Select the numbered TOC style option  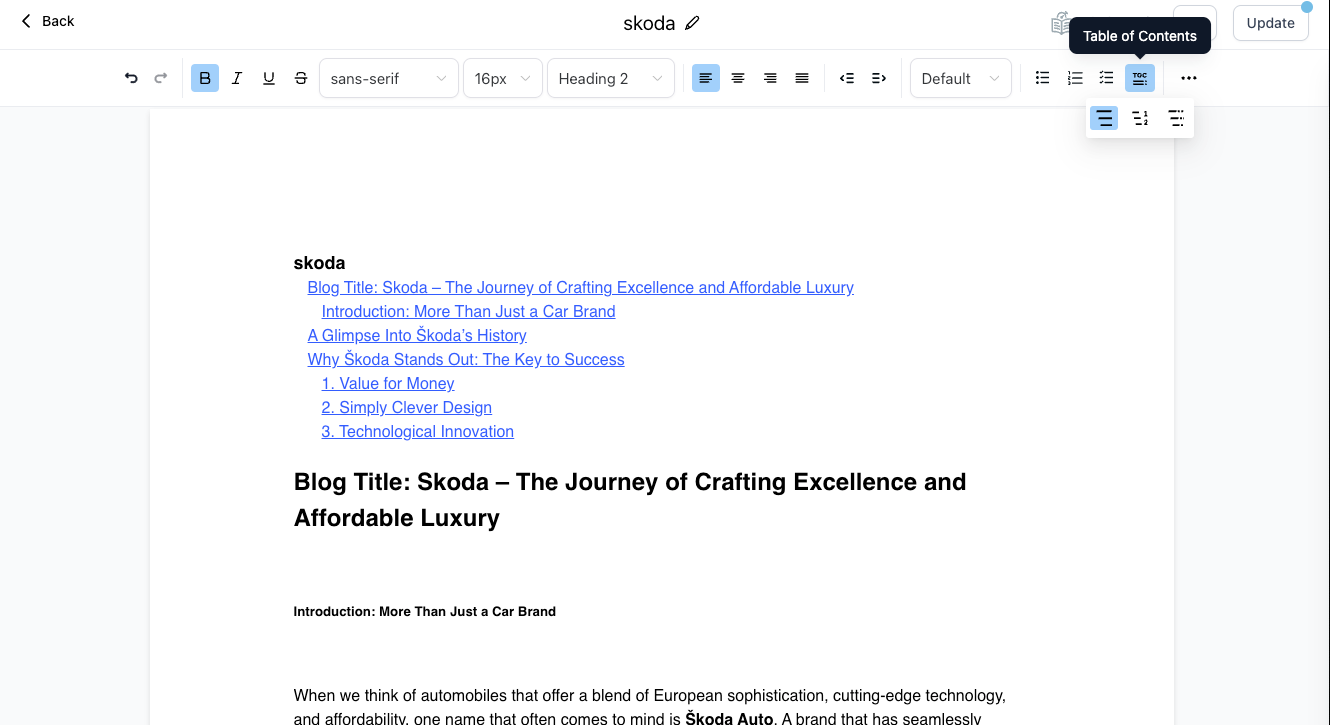click(1140, 118)
